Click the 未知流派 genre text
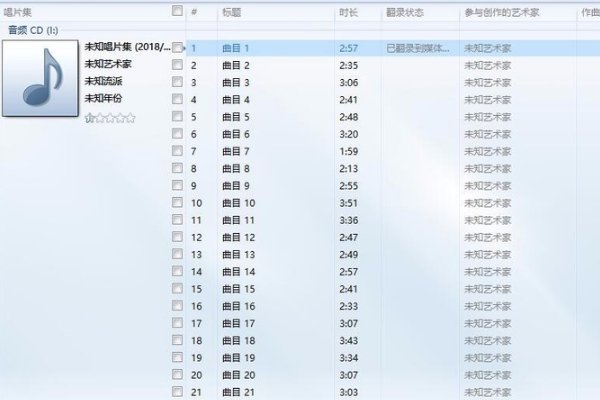 pyautogui.click(x=103, y=81)
